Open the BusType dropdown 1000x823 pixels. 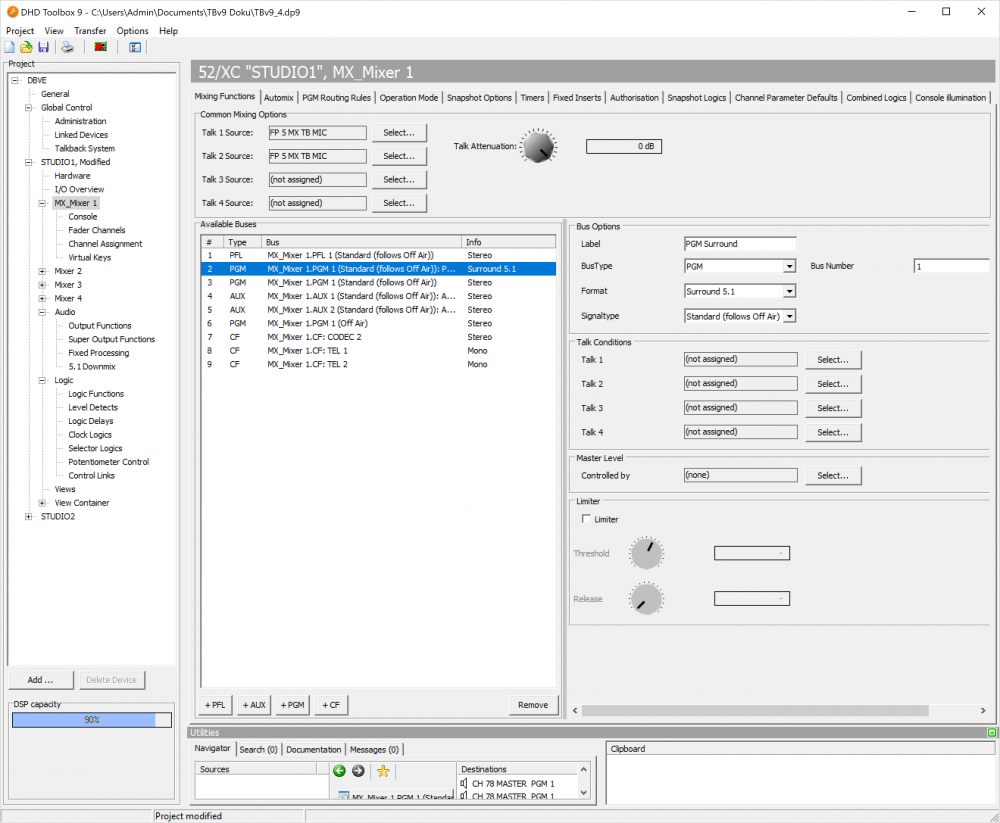[x=789, y=266]
